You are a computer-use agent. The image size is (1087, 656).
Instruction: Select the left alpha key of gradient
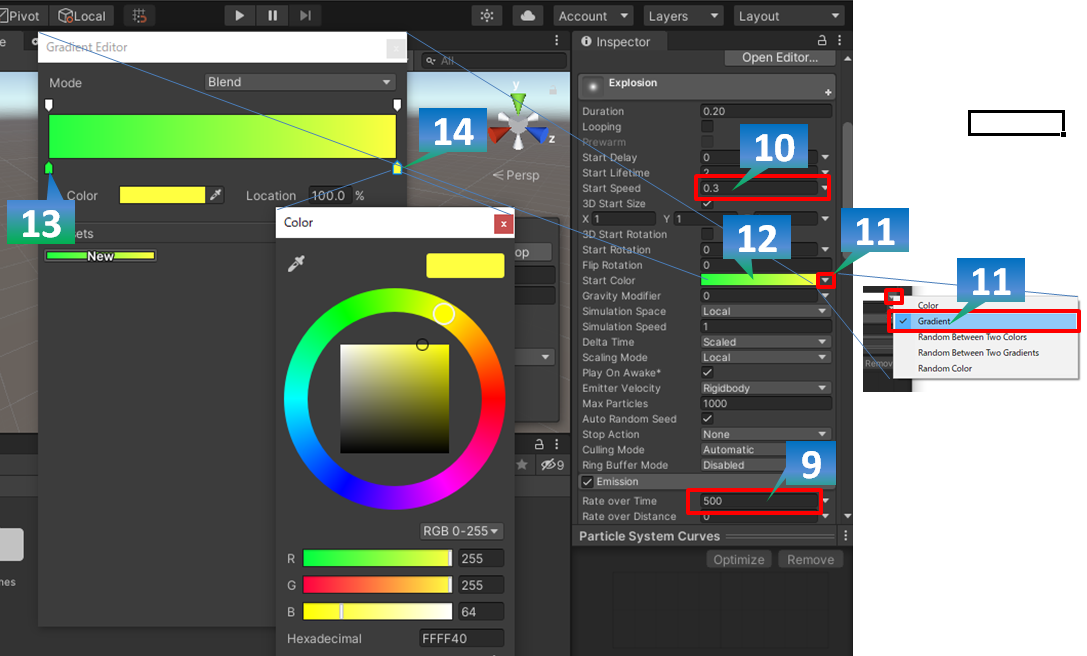click(49, 105)
